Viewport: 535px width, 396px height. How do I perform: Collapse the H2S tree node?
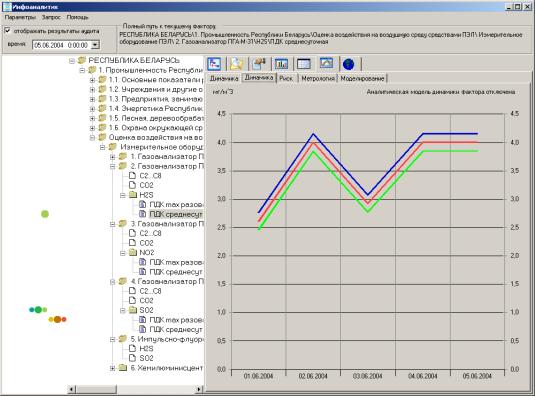tap(122, 195)
